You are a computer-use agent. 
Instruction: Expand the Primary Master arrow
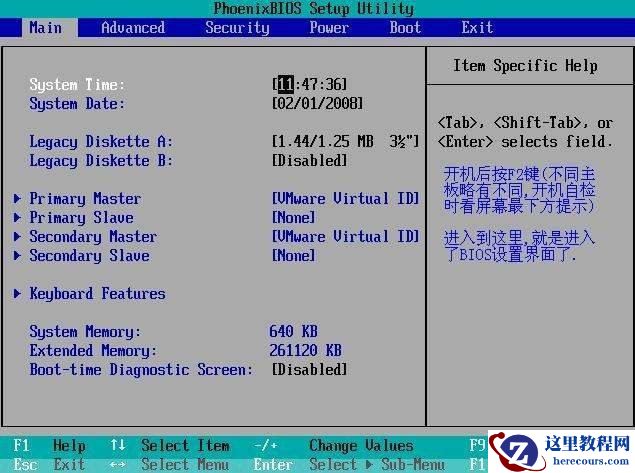[17, 198]
